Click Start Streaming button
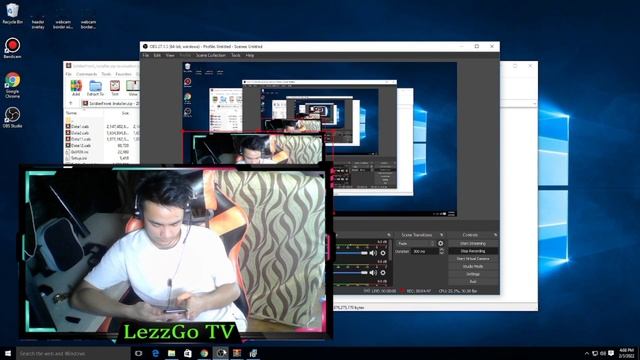 click(x=473, y=243)
